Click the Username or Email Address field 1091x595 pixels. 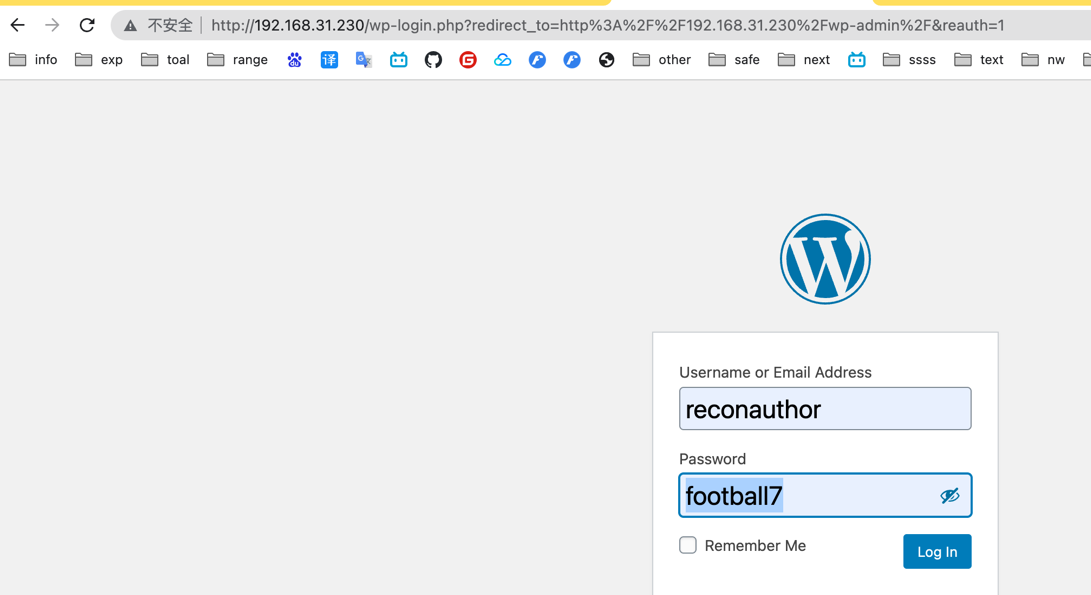825,409
